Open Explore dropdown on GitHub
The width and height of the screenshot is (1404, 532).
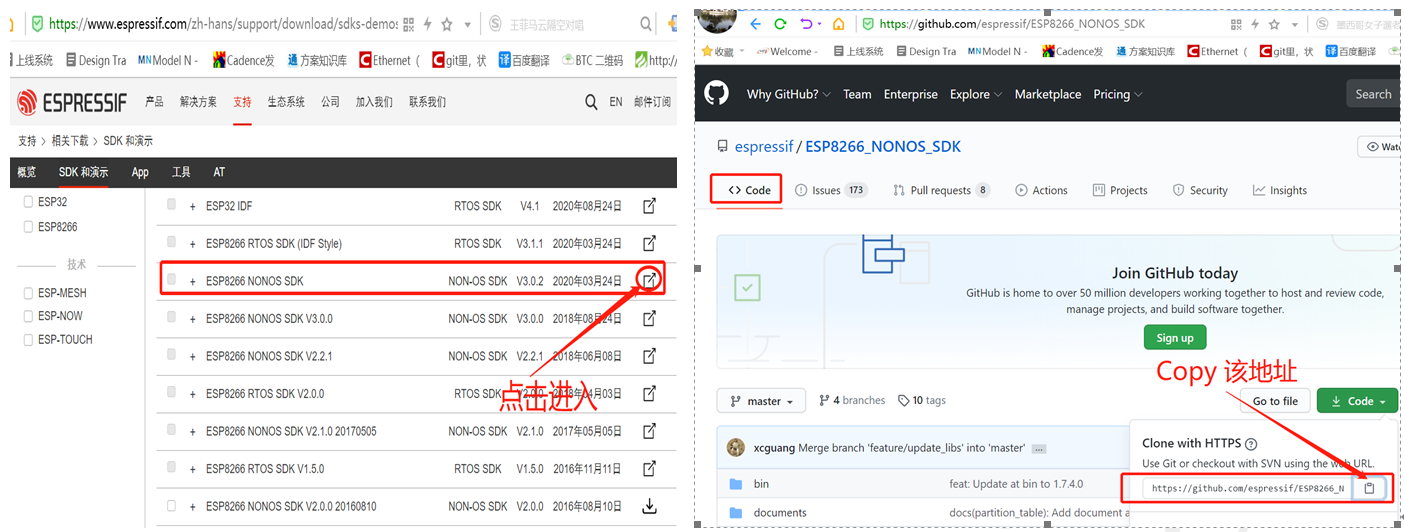pyautogui.click(x=976, y=94)
